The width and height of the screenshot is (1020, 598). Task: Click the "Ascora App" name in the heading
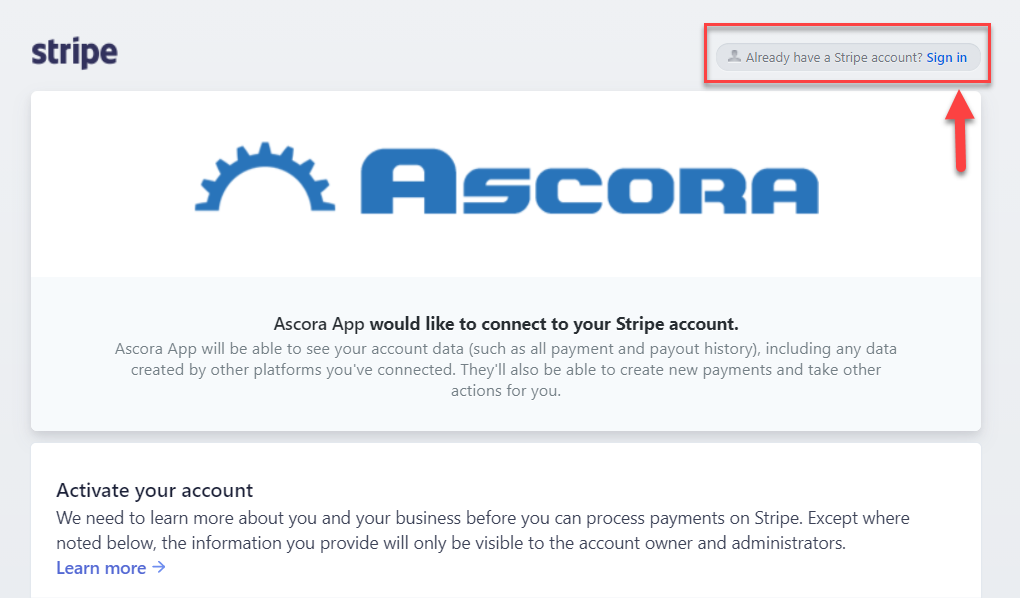click(319, 324)
